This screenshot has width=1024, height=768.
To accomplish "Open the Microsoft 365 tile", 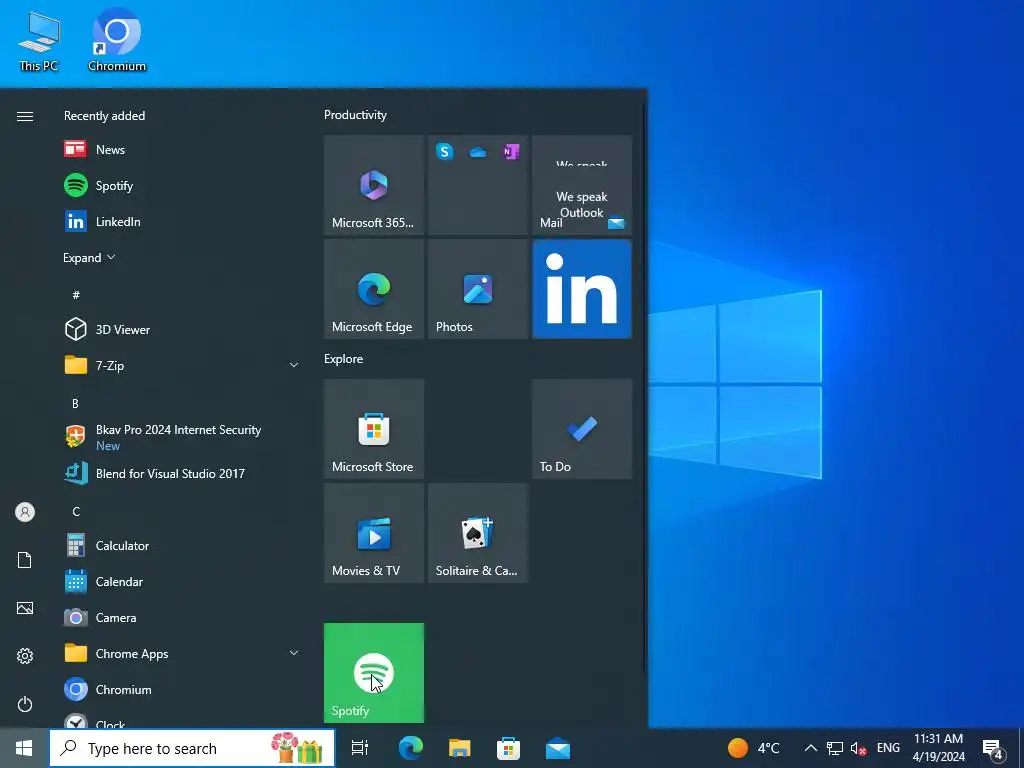I will pos(374,185).
